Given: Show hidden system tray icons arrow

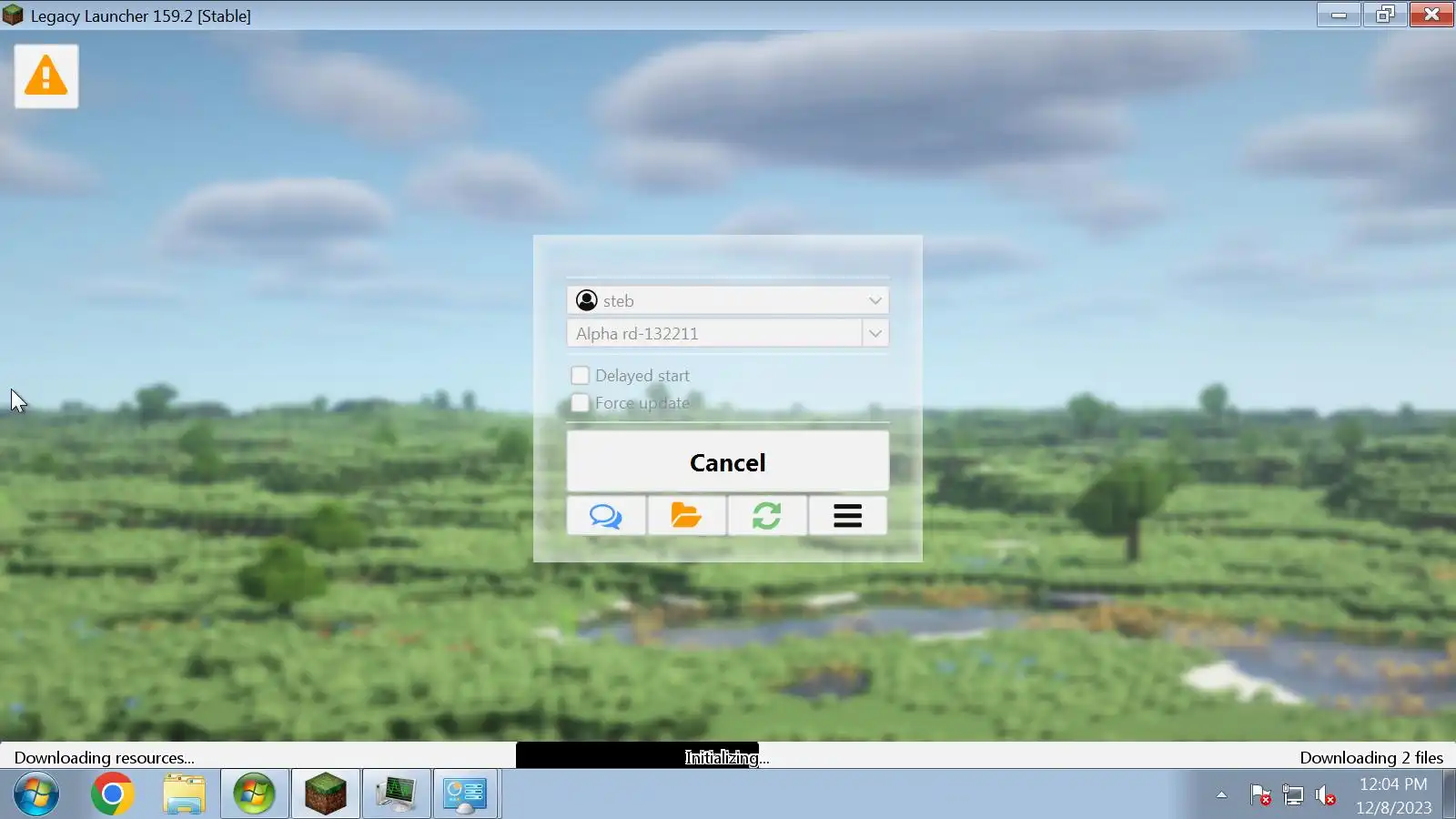Looking at the screenshot, I should tap(1222, 794).
